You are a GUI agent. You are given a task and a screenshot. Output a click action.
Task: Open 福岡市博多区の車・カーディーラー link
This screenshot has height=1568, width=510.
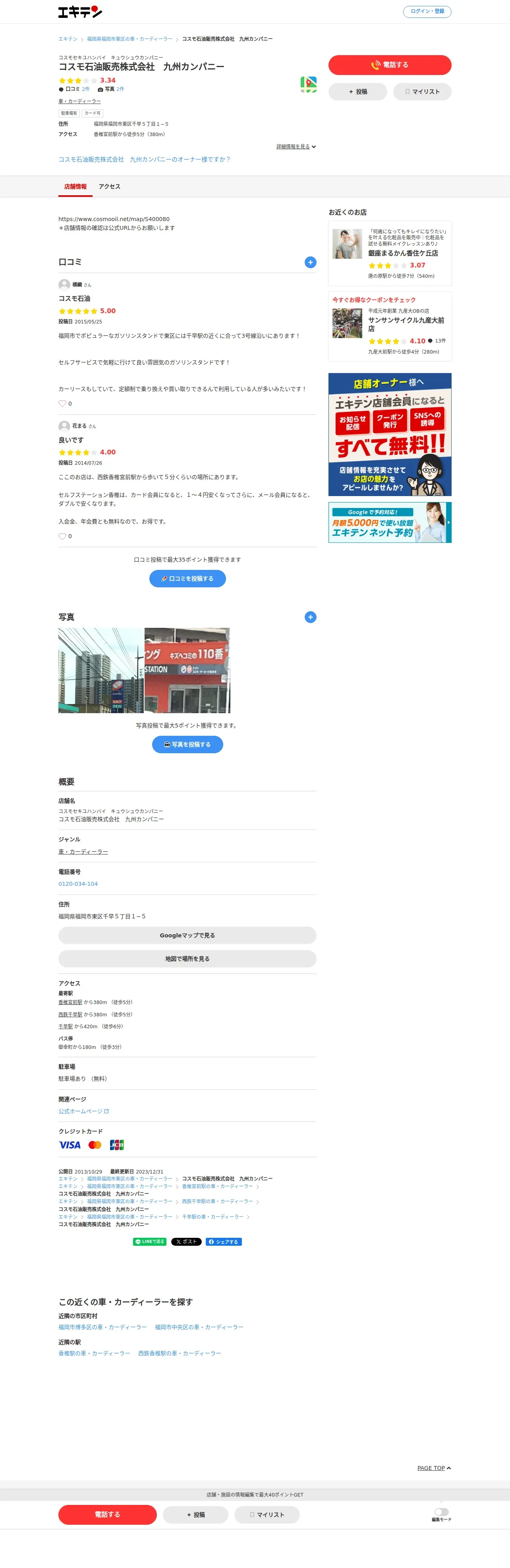click(x=102, y=1327)
